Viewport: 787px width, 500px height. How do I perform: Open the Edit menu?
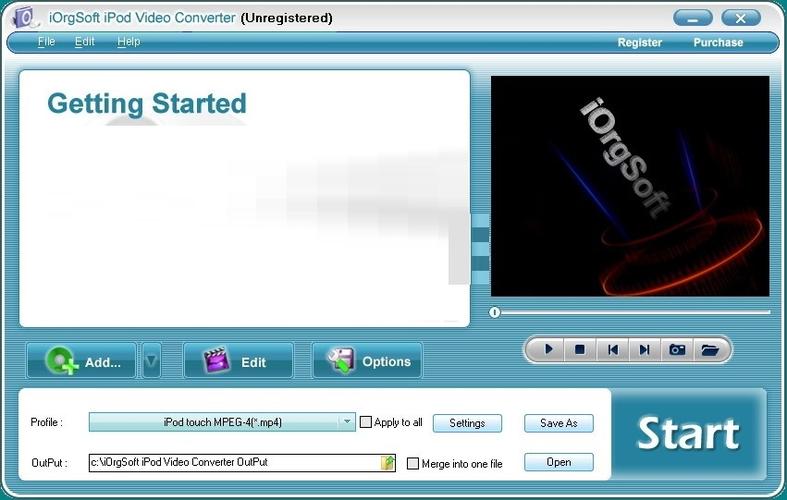84,42
